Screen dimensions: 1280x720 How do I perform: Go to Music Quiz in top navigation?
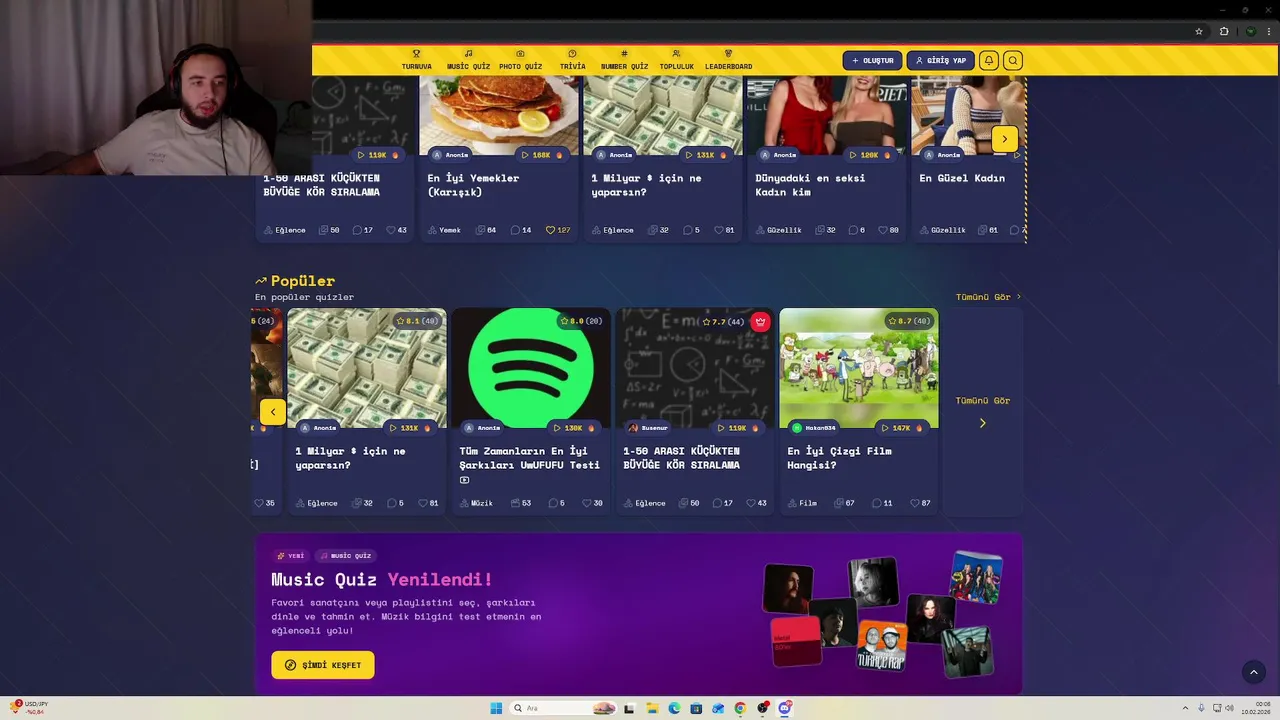[468, 60]
